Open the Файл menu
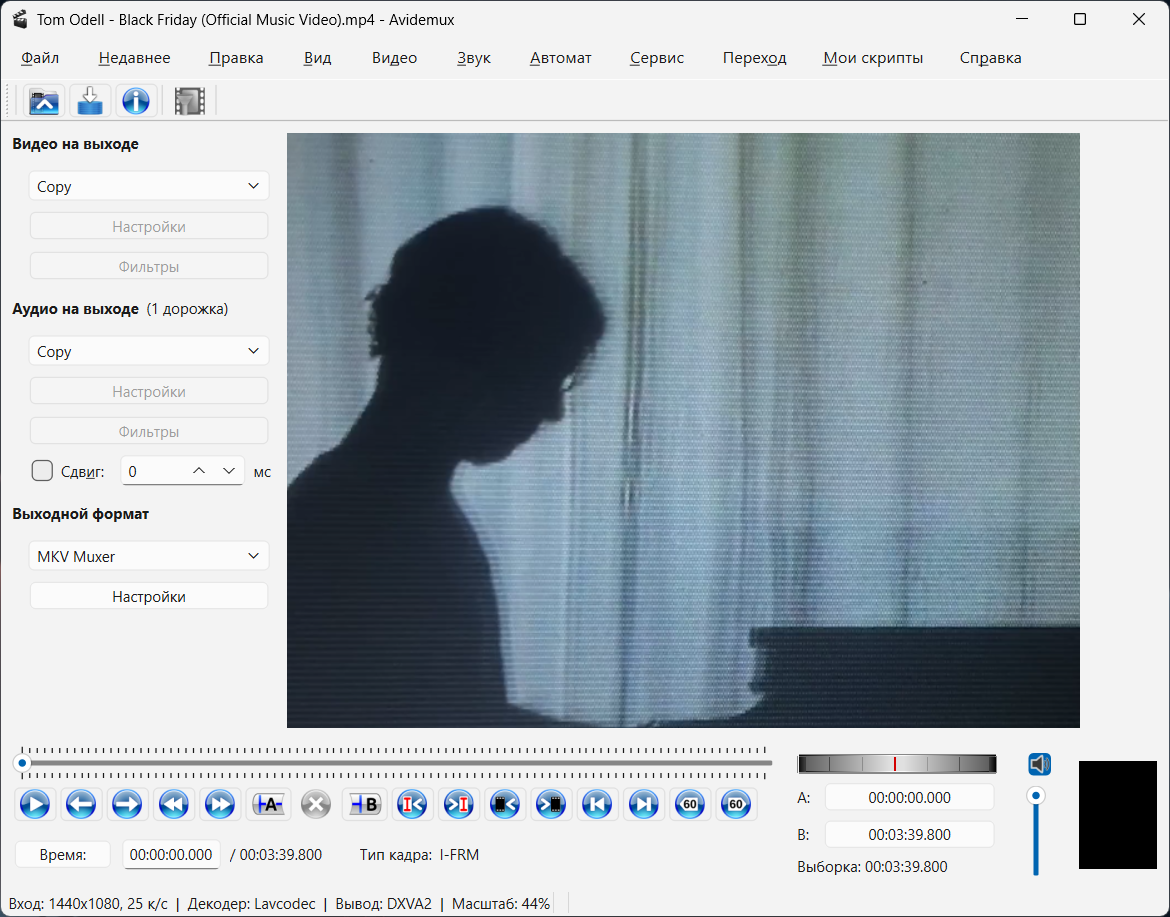 pos(40,58)
